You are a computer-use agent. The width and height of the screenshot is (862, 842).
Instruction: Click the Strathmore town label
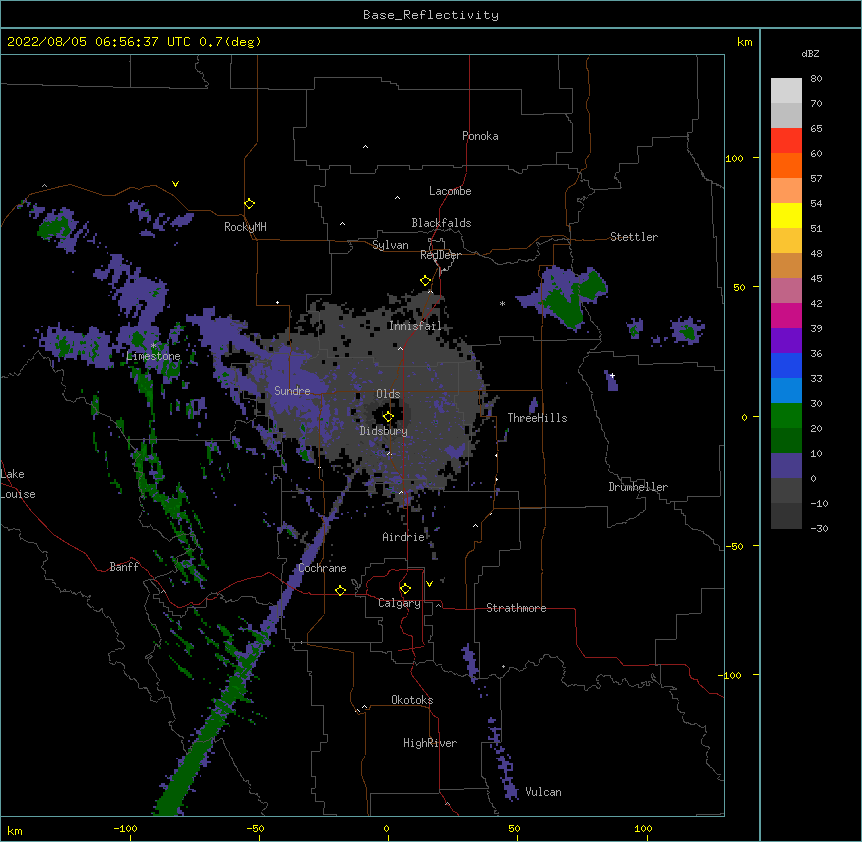coord(516,608)
